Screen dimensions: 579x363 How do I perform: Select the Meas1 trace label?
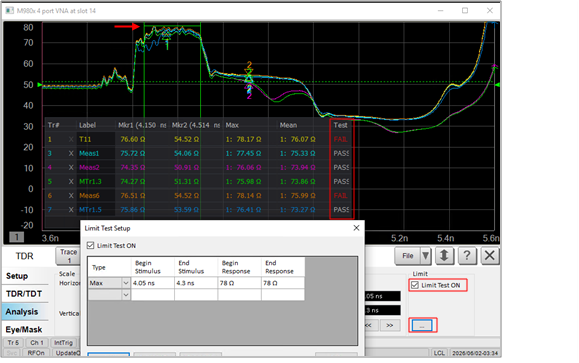pos(89,153)
